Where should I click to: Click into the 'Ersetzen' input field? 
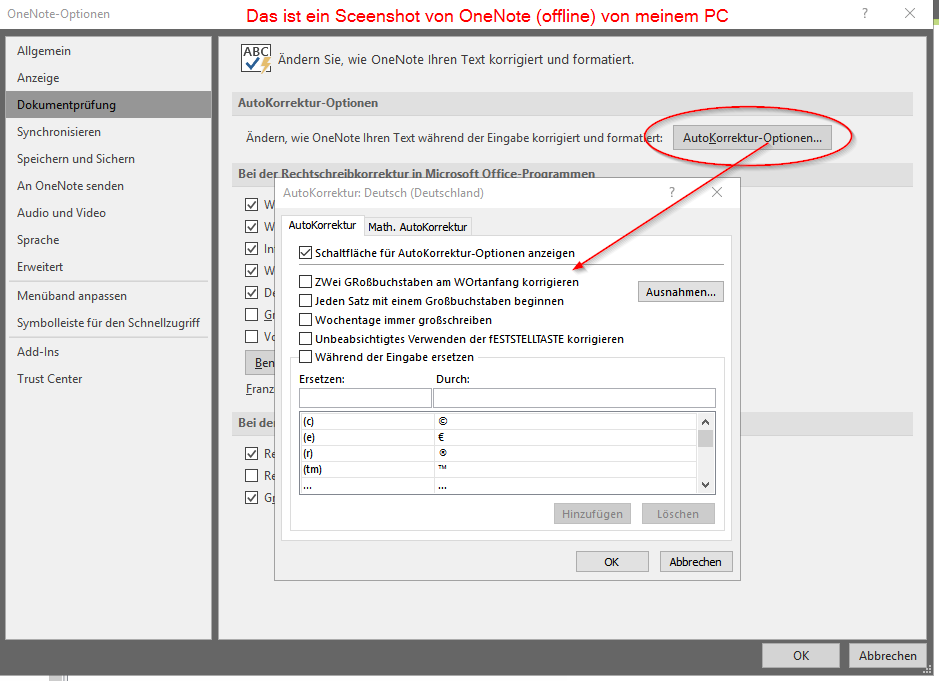pos(363,397)
